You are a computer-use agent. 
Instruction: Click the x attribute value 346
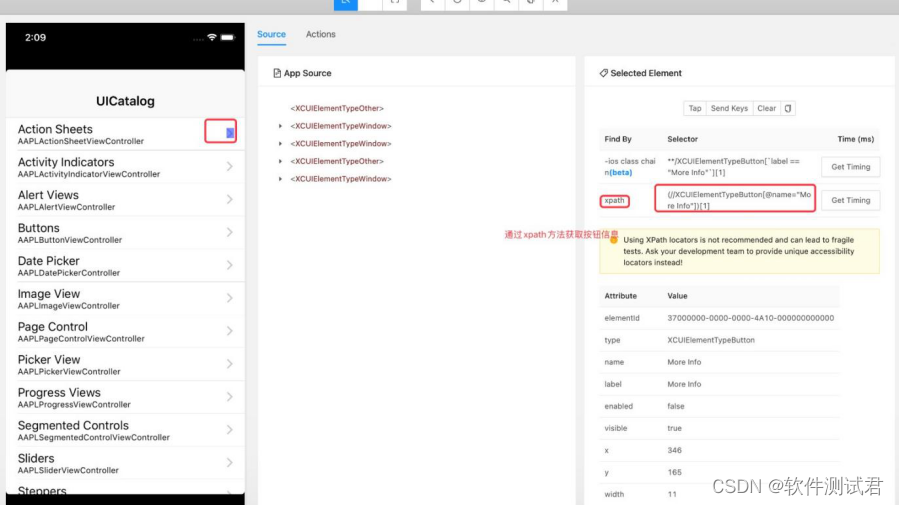tap(674, 451)
